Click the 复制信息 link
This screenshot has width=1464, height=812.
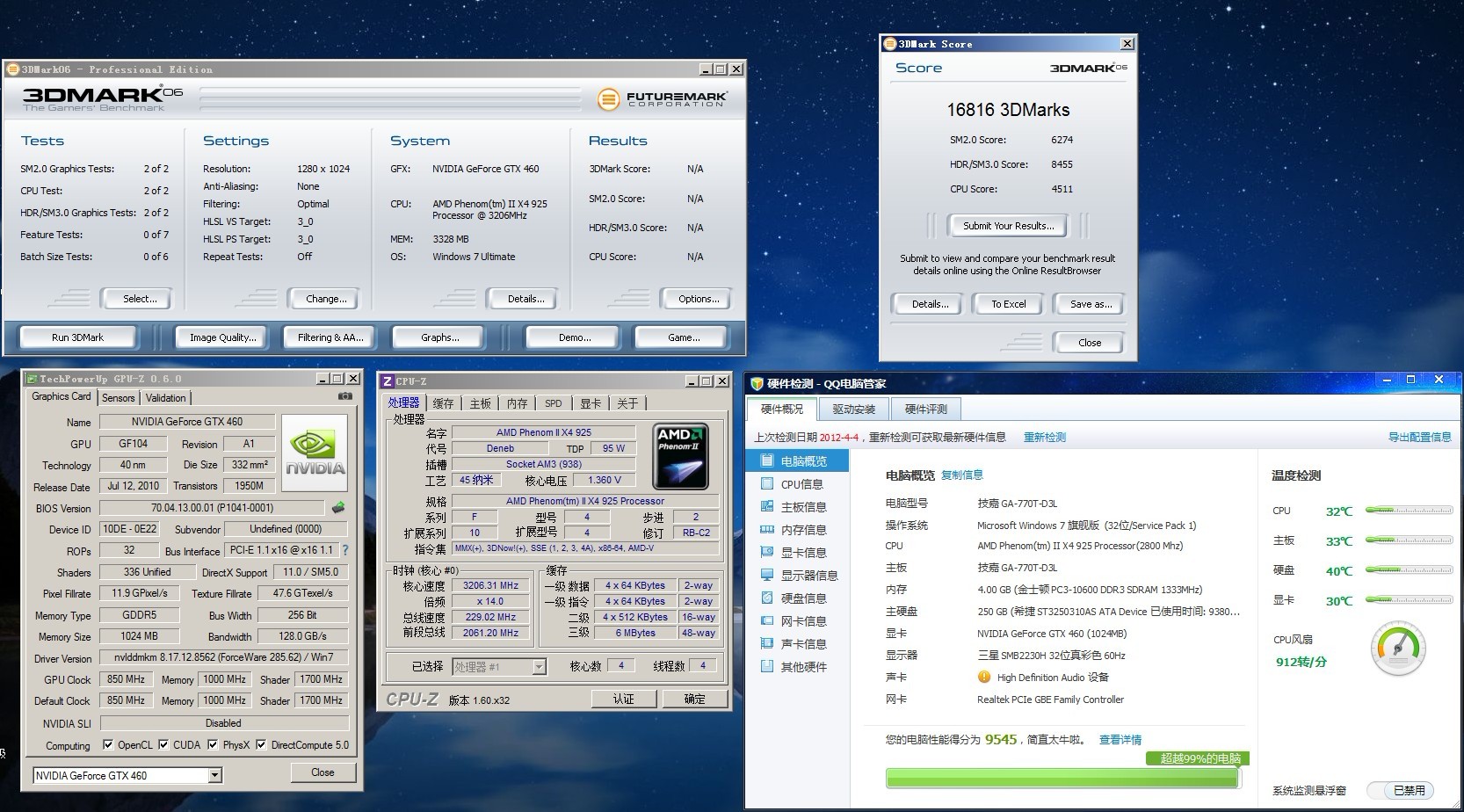(962, 475)
